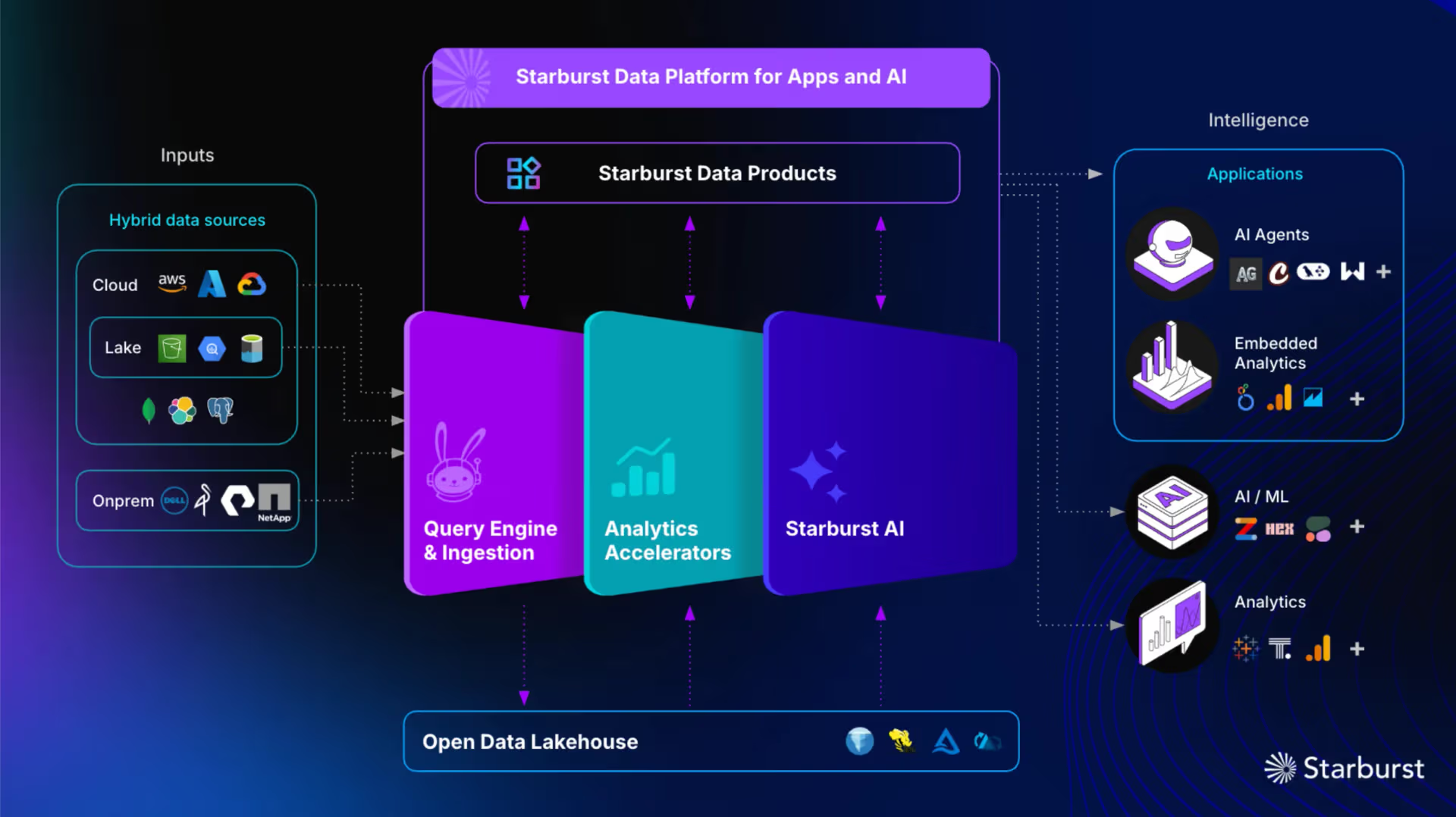Expand more AI Agents with plus sign
The height and width of the screenshot is (817, 1456).
pyautogui.click(x=1383, y=272)
